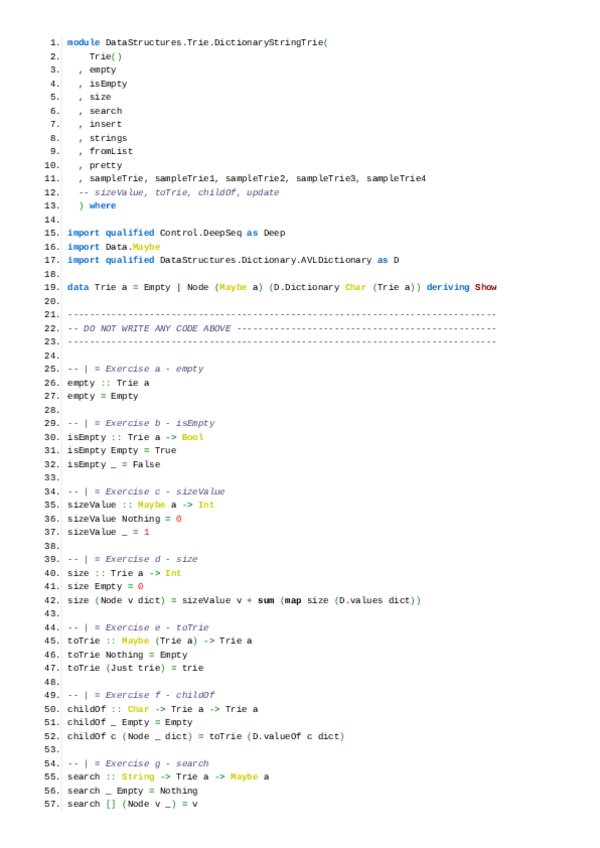Click the 'strings' export on line 8
Image resolution: width=600 pixels, height=848 pixels.
pos(108,138)
